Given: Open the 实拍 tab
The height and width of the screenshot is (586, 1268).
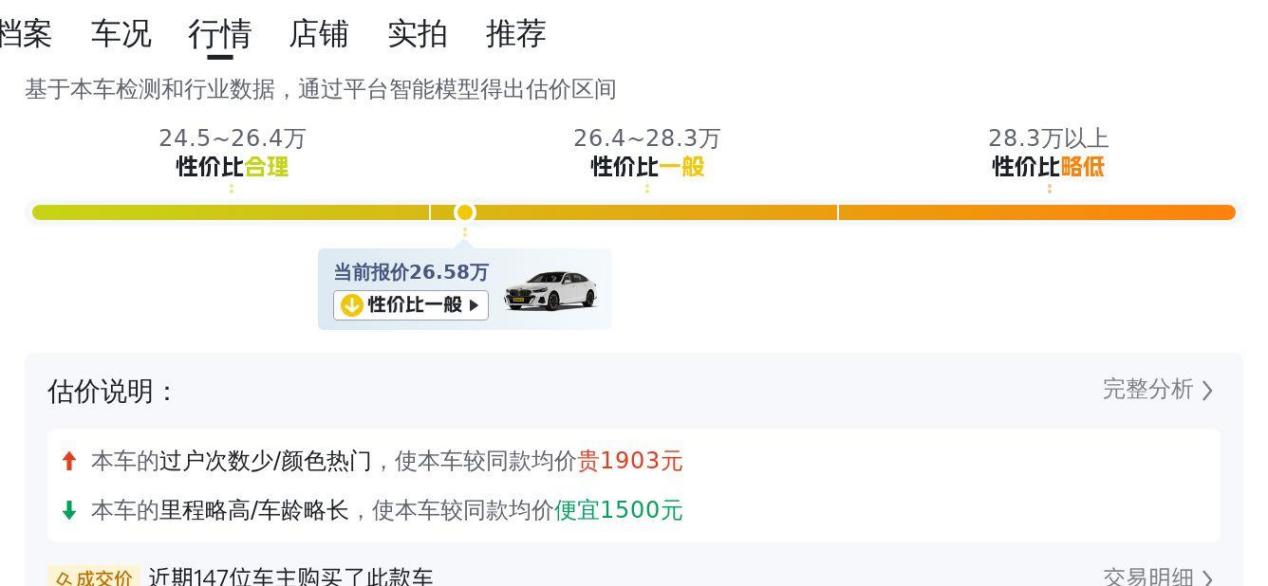Looking at the screenshot, I should [417, 34].
